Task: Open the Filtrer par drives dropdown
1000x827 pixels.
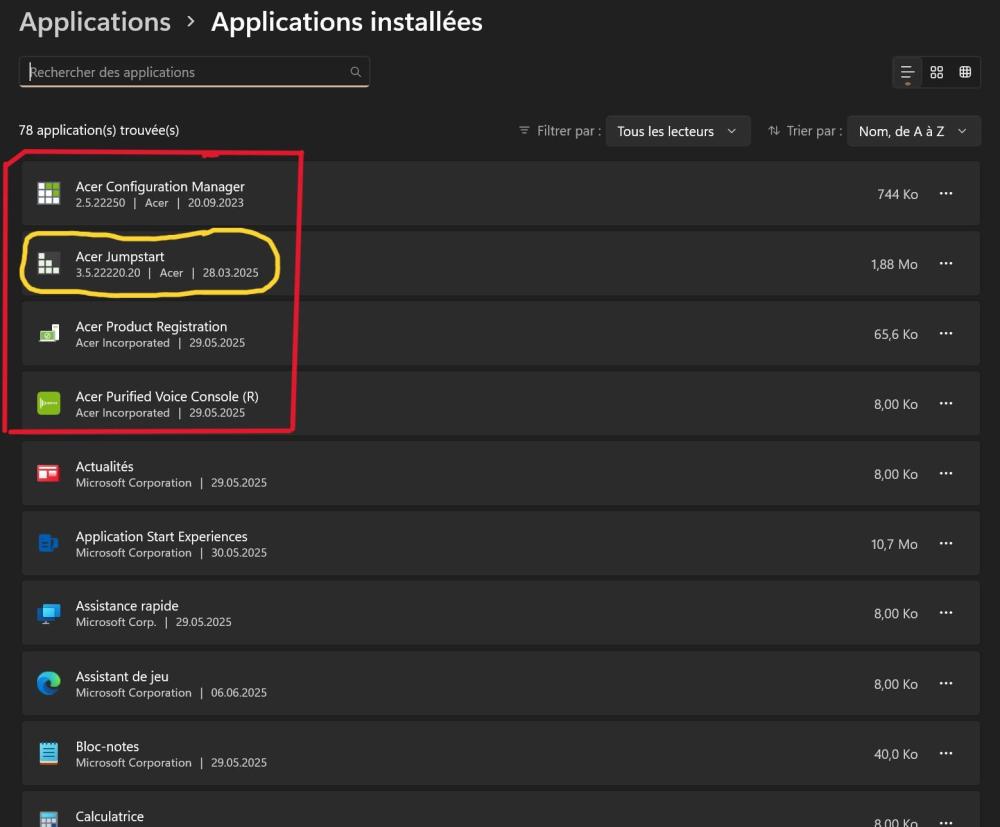Action: [677, 131]
